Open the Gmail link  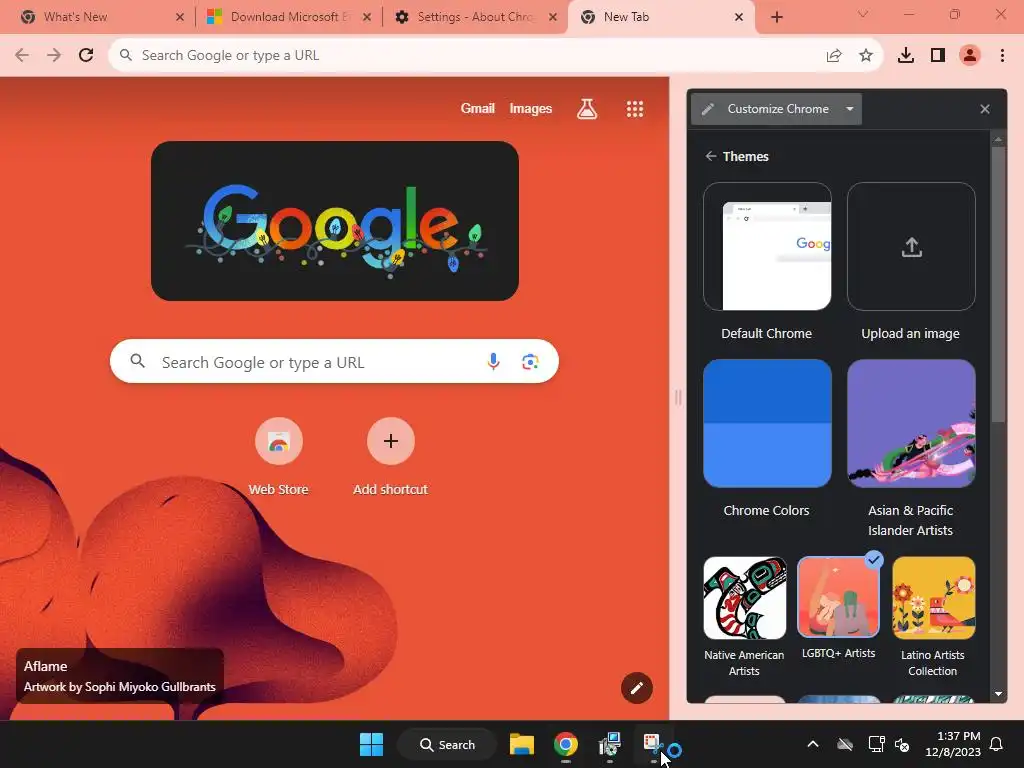(477, 108)
